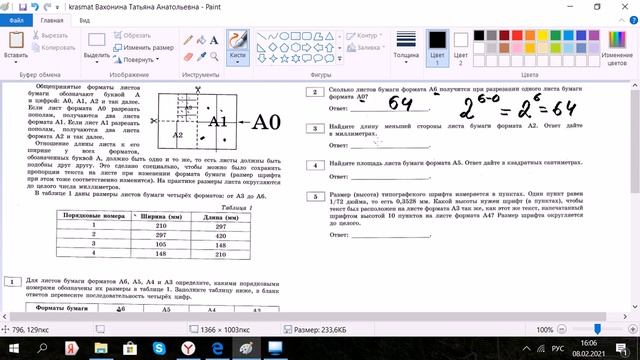Click the Cut command

pyautogui.click(x=50, y=36)
